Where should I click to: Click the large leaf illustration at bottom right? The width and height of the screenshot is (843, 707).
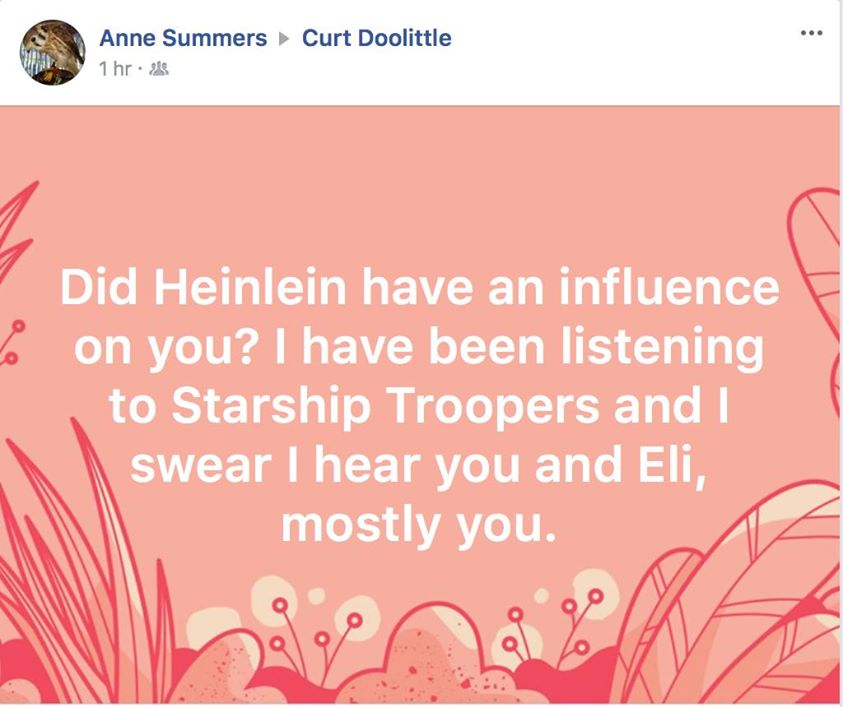[760, 600]
